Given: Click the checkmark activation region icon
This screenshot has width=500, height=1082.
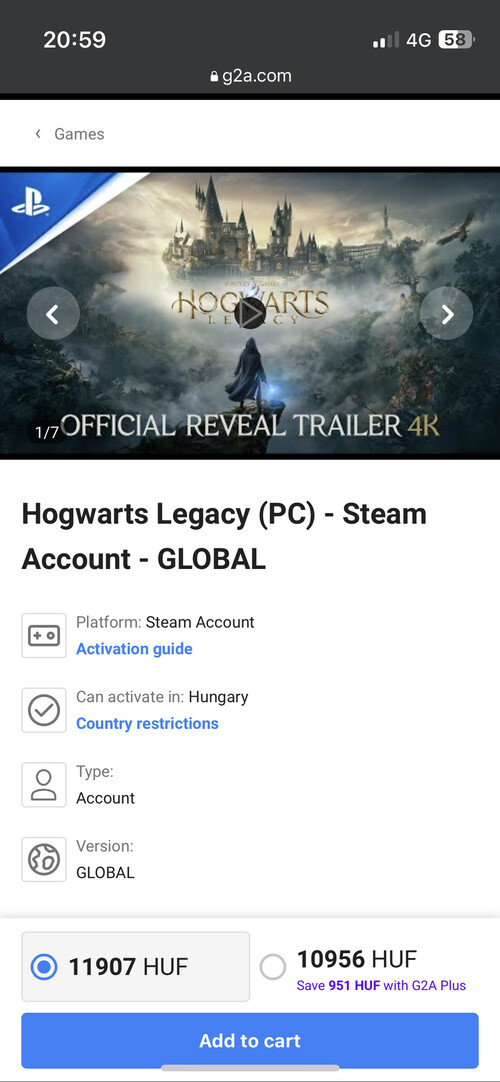Looking at the screenshot, I should [x=44, y=710].
